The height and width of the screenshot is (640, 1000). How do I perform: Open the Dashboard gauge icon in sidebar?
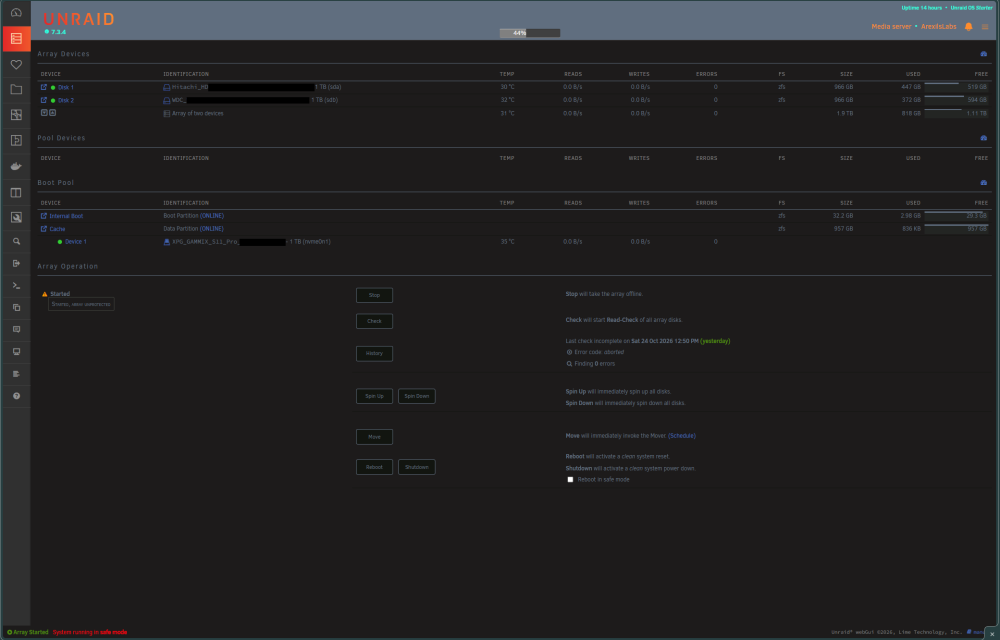tap(17, 13)
